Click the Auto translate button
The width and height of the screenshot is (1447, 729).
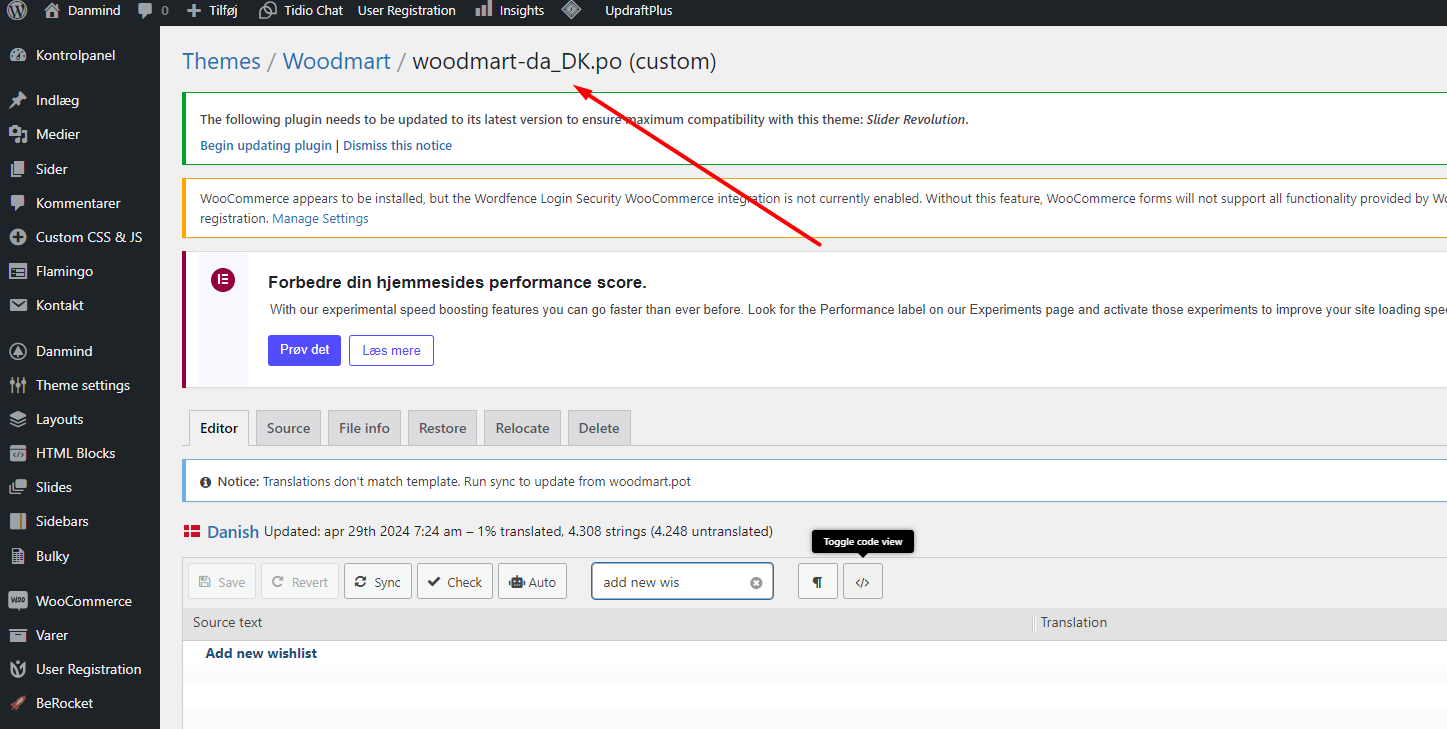[533, 582]
